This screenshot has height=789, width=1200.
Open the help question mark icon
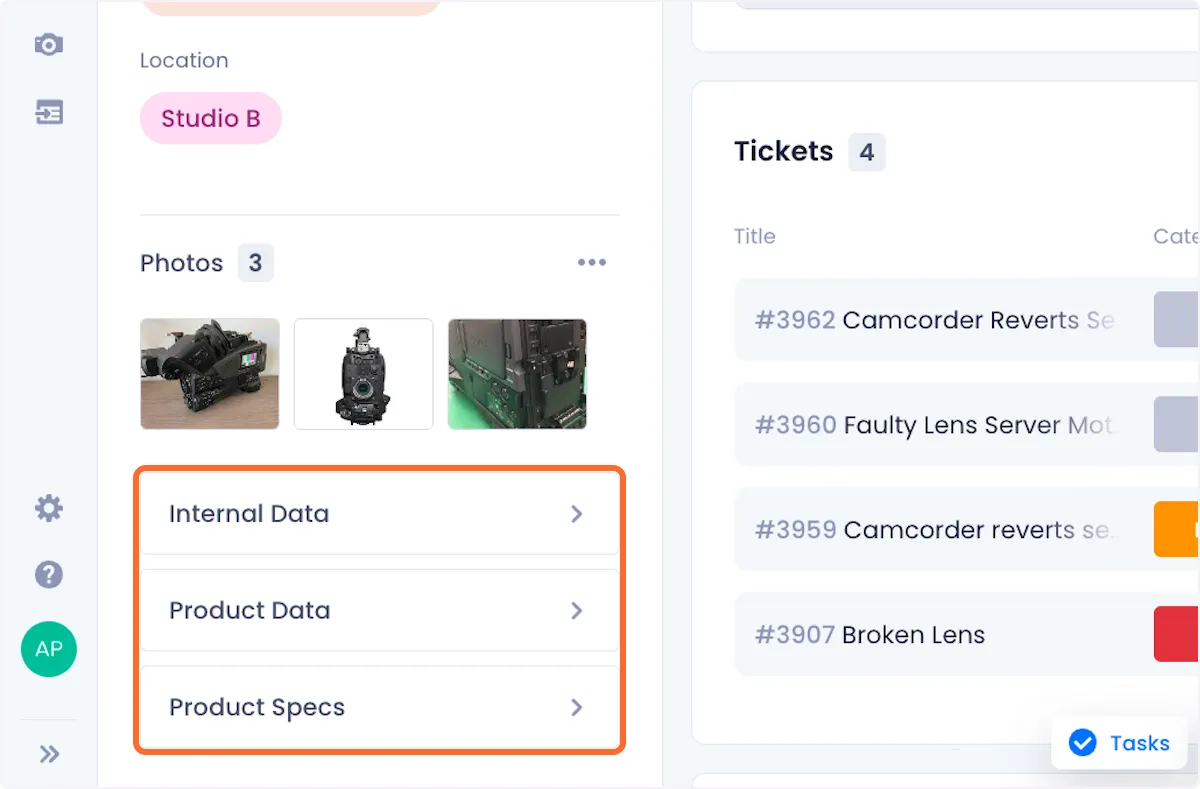(48, 575)
